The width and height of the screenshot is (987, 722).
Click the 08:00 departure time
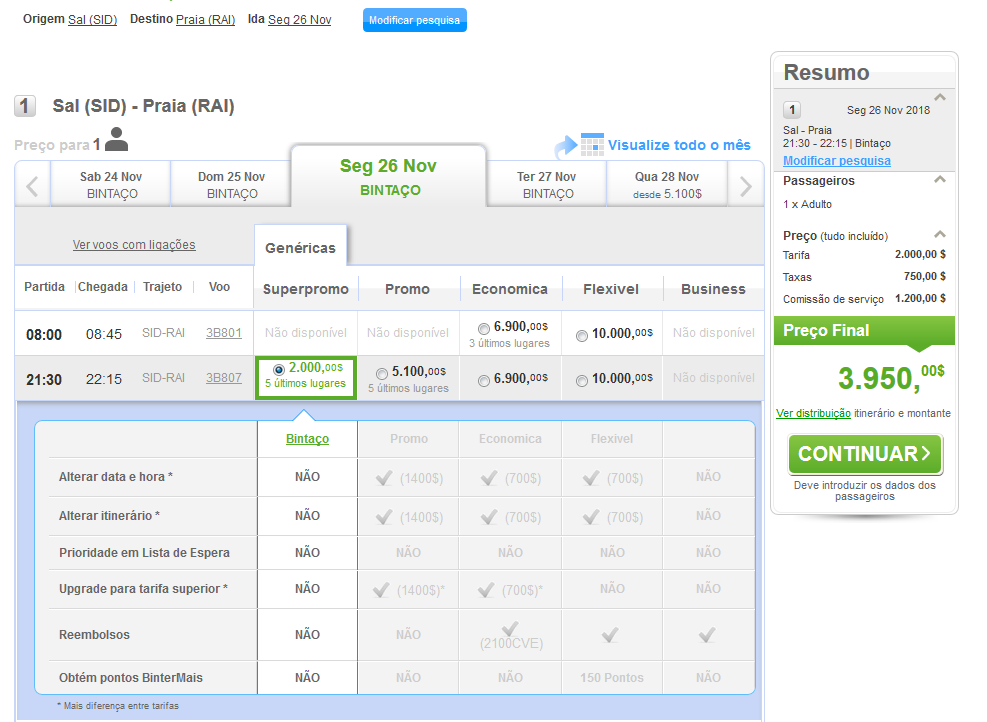43,334
